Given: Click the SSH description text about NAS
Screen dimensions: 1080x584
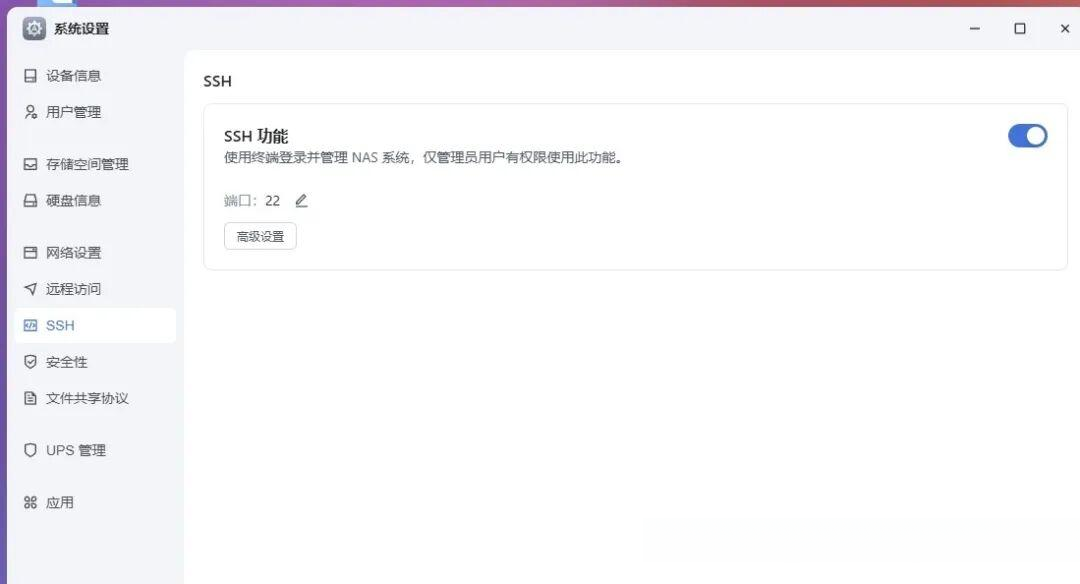Looking at the screenshot, I should [x=424, y=157].
